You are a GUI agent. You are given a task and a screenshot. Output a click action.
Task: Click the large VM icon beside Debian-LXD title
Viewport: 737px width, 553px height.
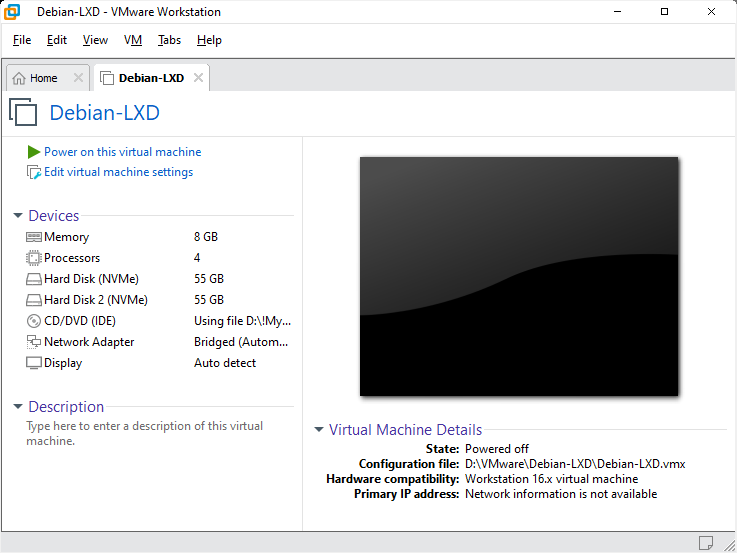(23, 112)
